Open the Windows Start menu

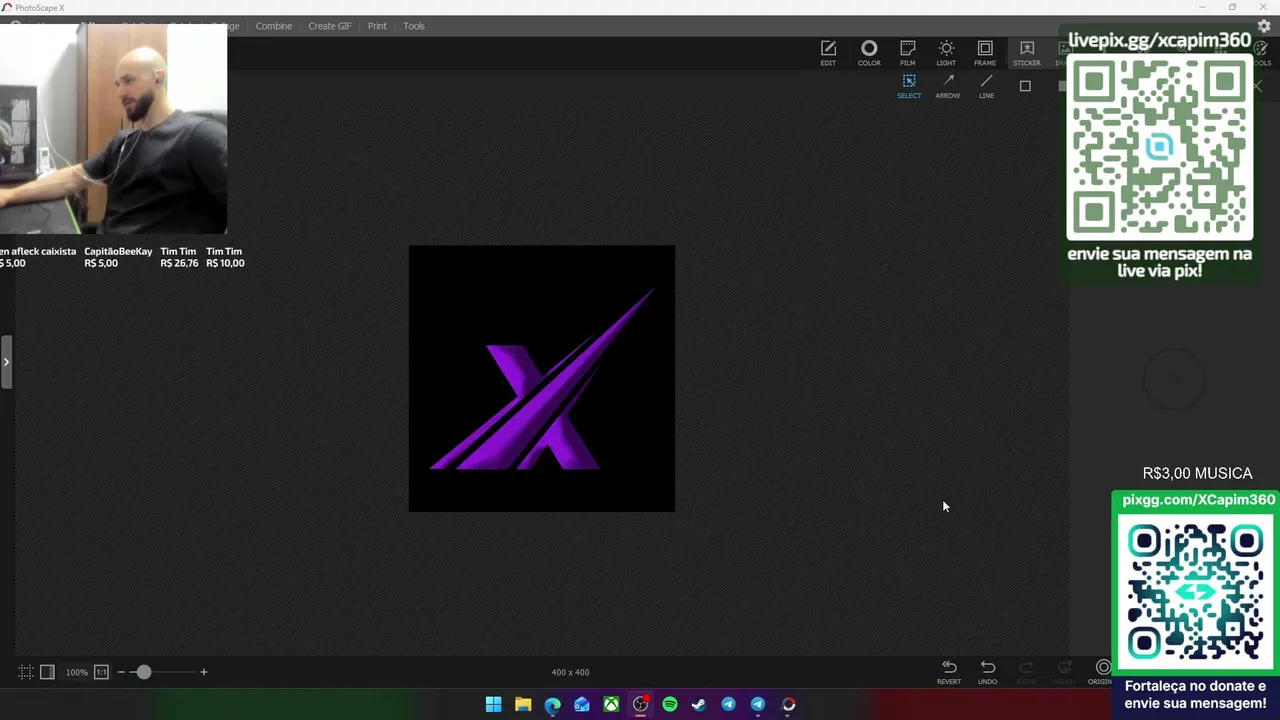tap(493, 705)
